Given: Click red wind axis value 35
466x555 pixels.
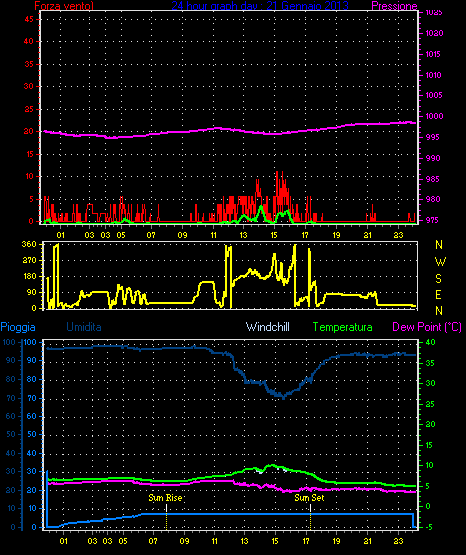Looking at the screenshot, I should click(x=29, y=64).
